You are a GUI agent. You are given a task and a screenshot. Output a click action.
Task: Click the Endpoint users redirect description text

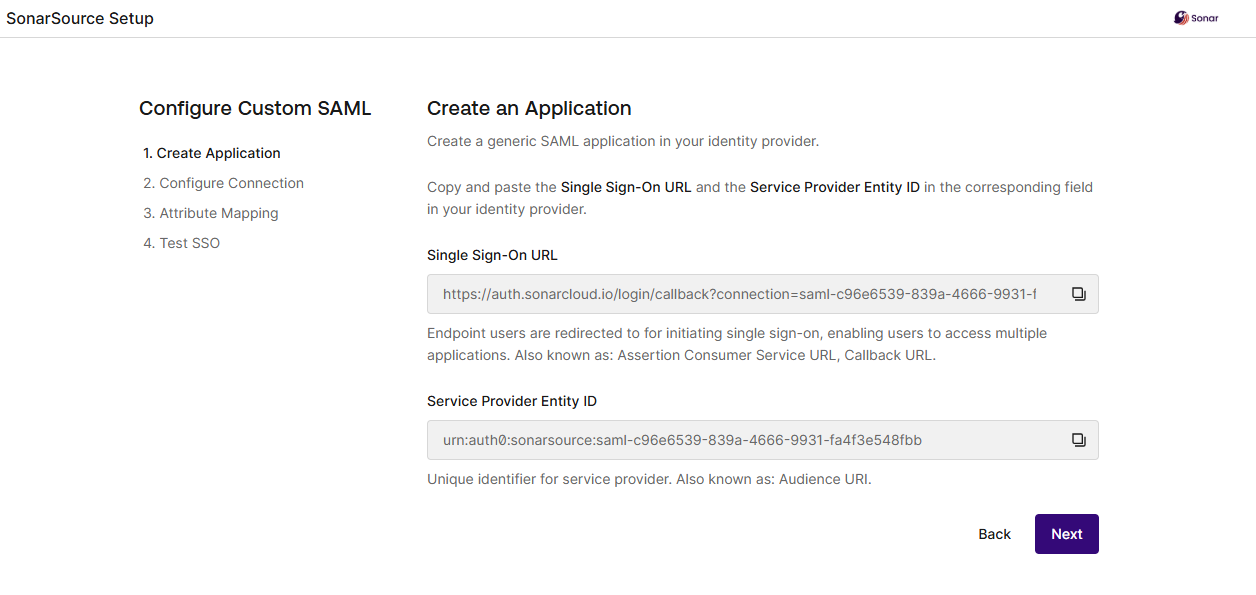coord(737,344)
